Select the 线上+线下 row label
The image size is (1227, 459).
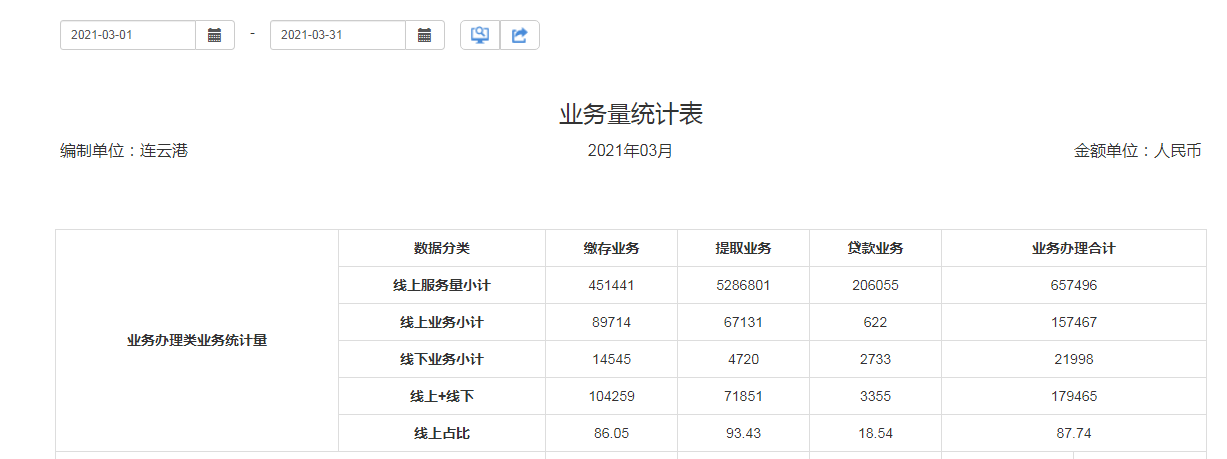tap(442, 396)
